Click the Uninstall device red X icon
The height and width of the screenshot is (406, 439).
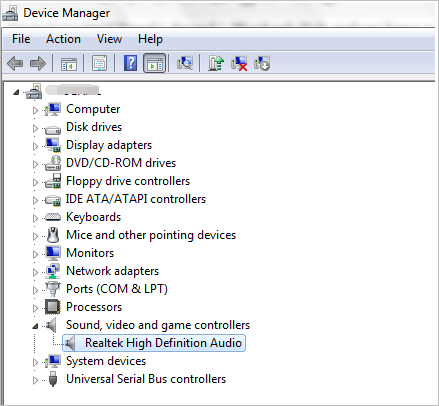tap(239, 63)
